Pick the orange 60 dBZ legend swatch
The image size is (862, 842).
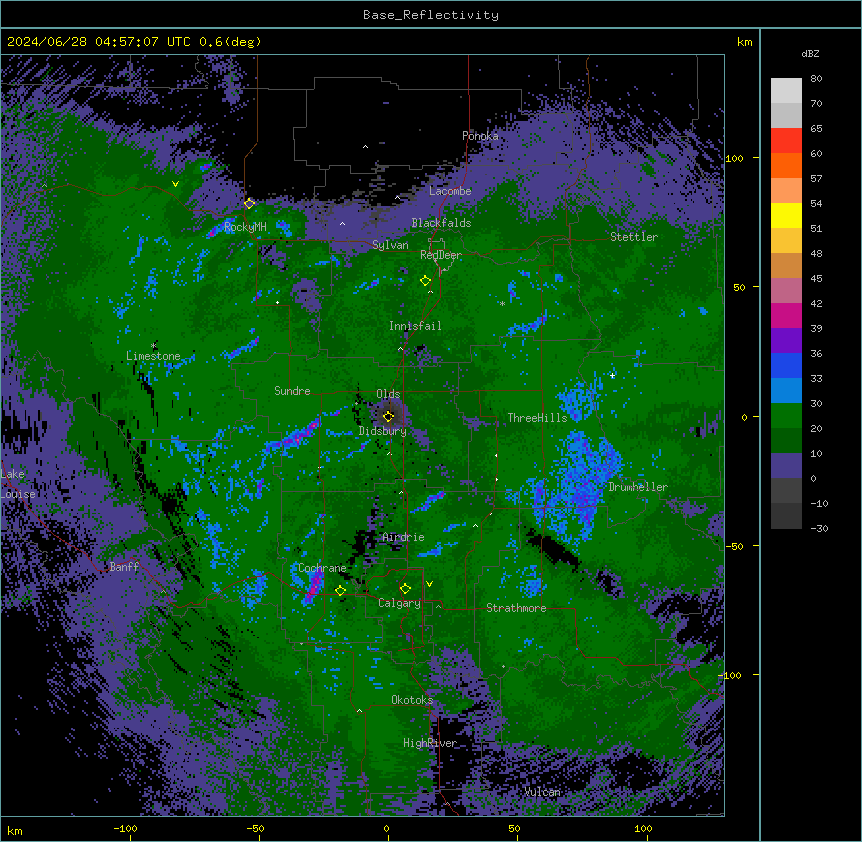click(786, 165)
